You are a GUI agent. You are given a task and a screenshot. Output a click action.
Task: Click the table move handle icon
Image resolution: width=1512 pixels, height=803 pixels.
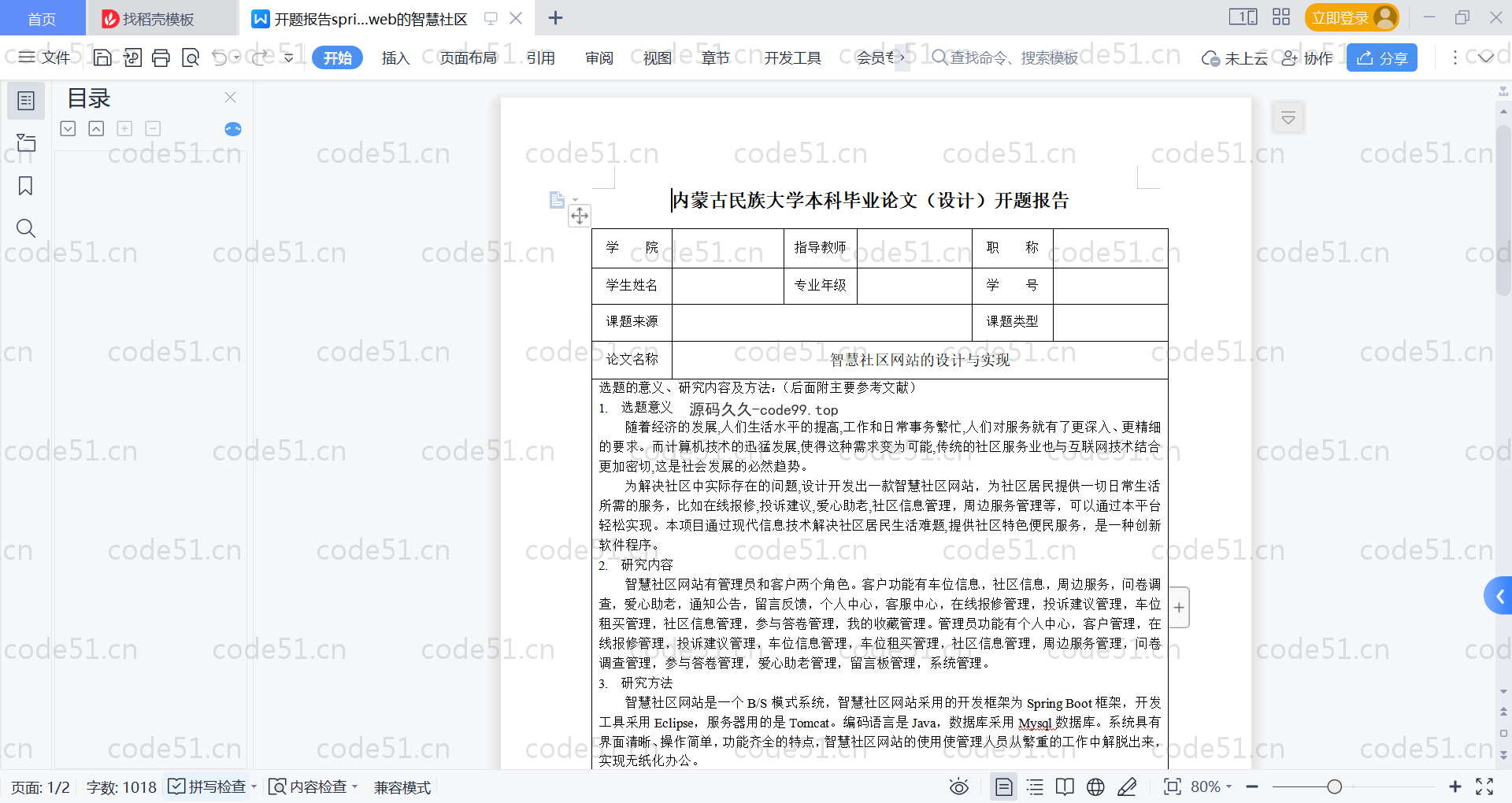click(x=580, y=216)
